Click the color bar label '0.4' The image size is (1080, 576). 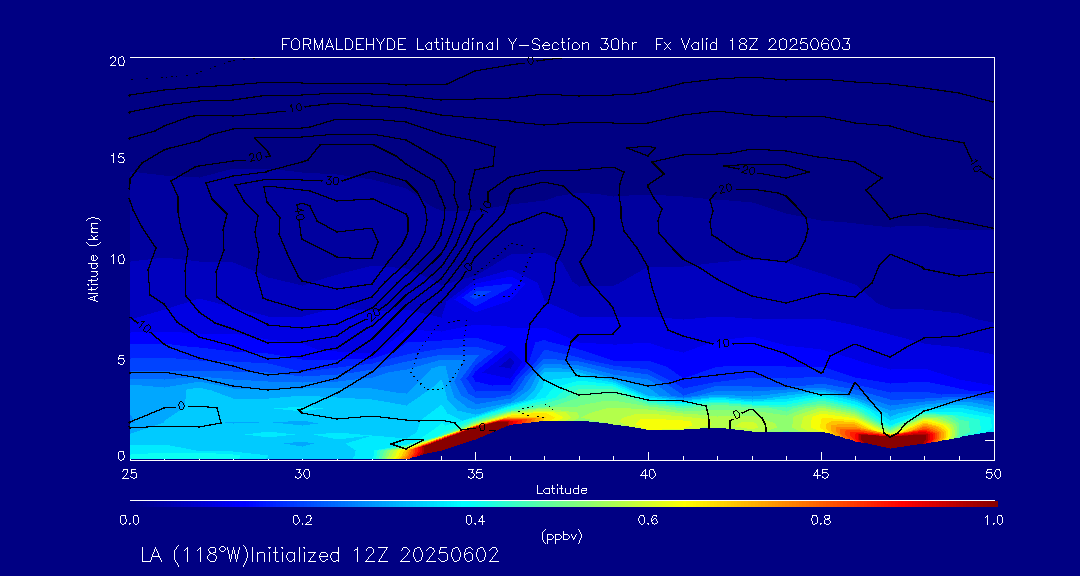point(475,520)
